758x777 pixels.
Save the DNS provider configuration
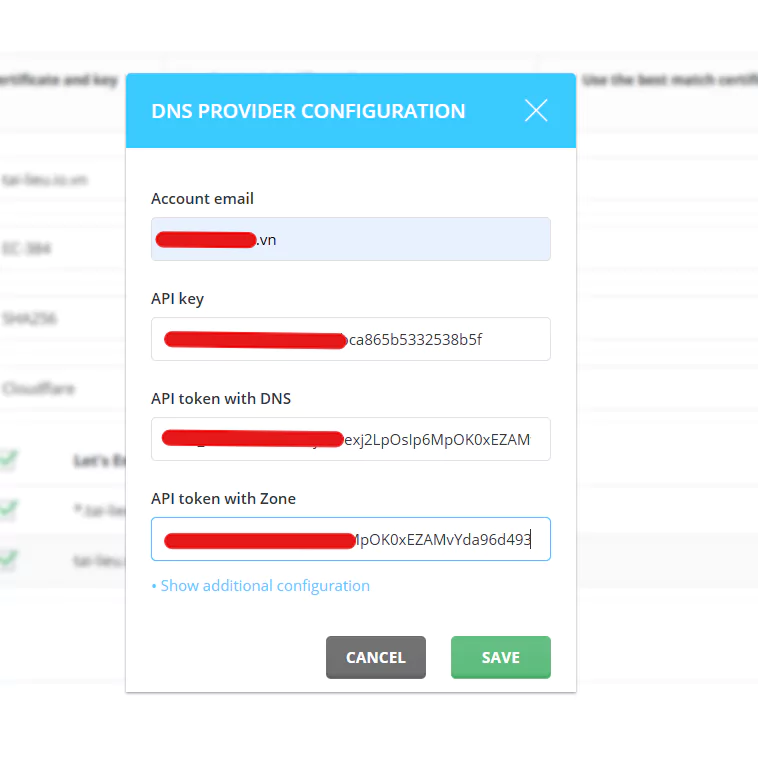(x=500, y=657)
